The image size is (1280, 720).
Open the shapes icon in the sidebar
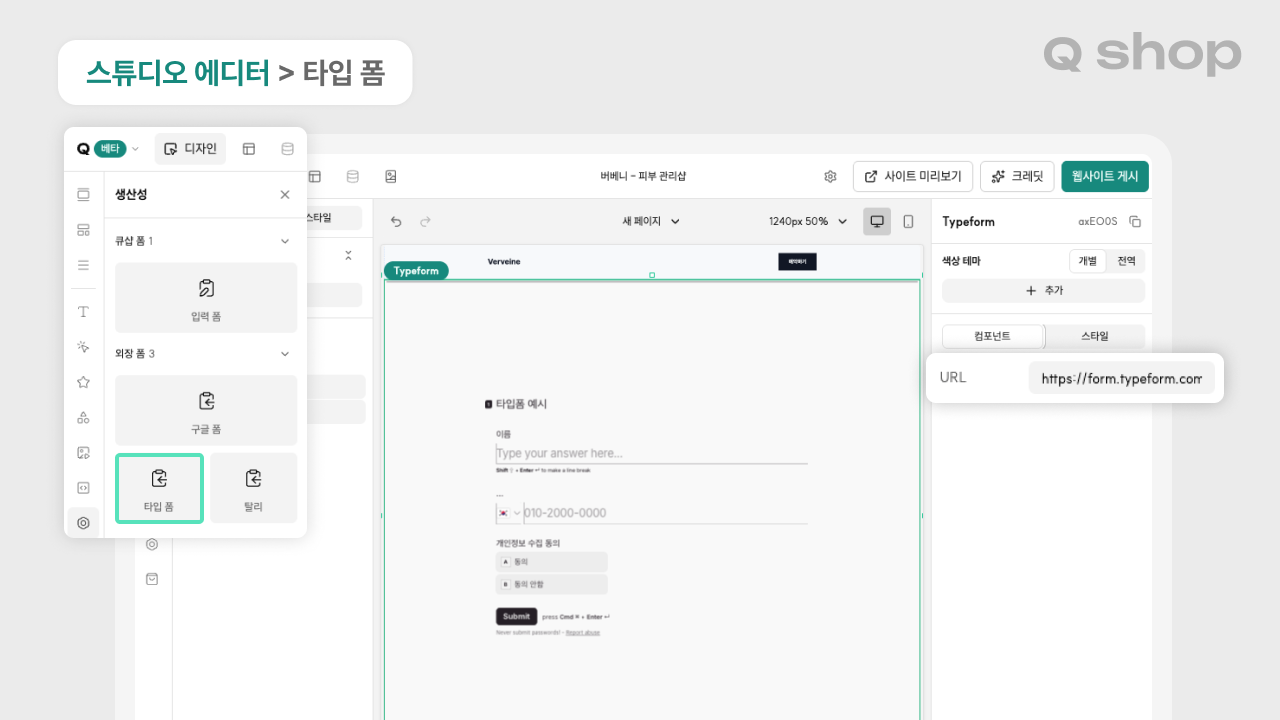pyautogui.click(x=83, y=418)
